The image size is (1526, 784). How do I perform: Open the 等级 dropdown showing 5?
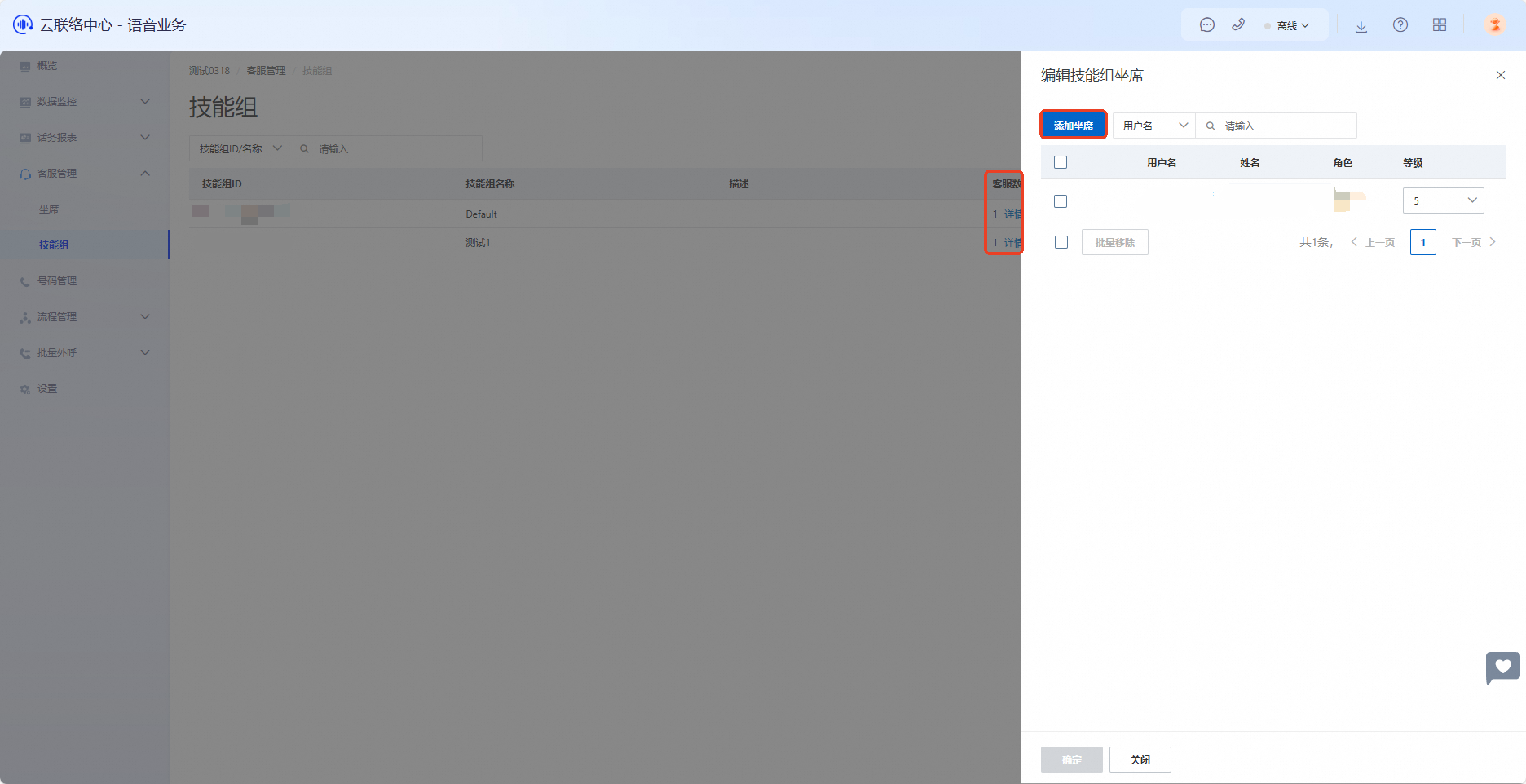pos(1444,200)
